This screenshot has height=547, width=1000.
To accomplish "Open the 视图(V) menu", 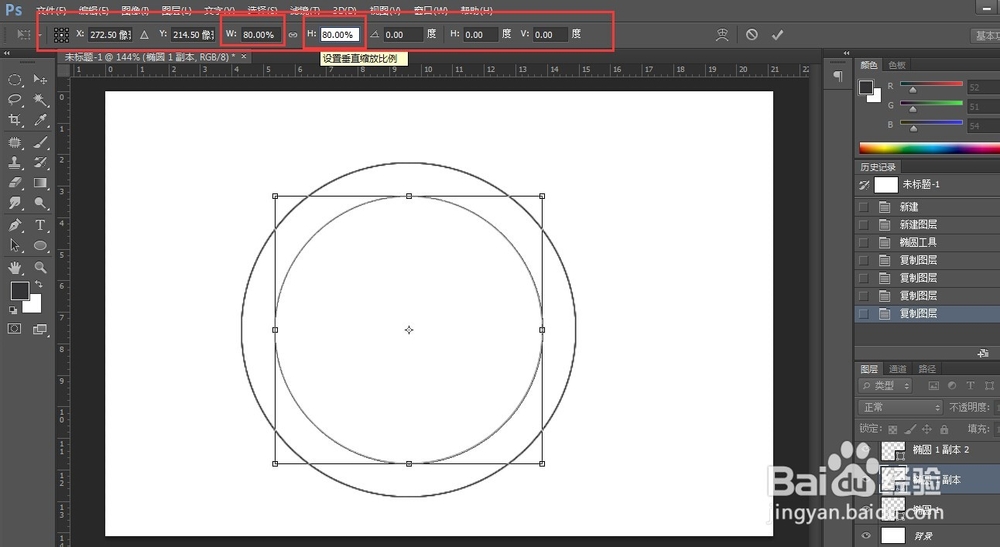I will point(385,10).
